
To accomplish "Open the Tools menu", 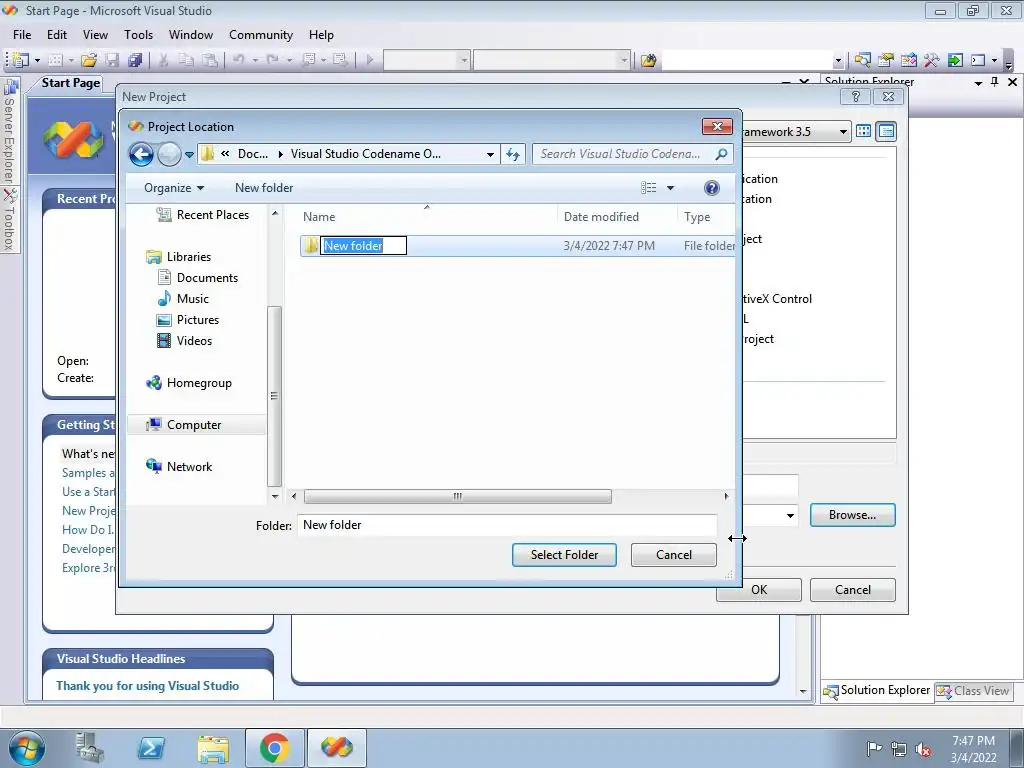I will point(138,35).
